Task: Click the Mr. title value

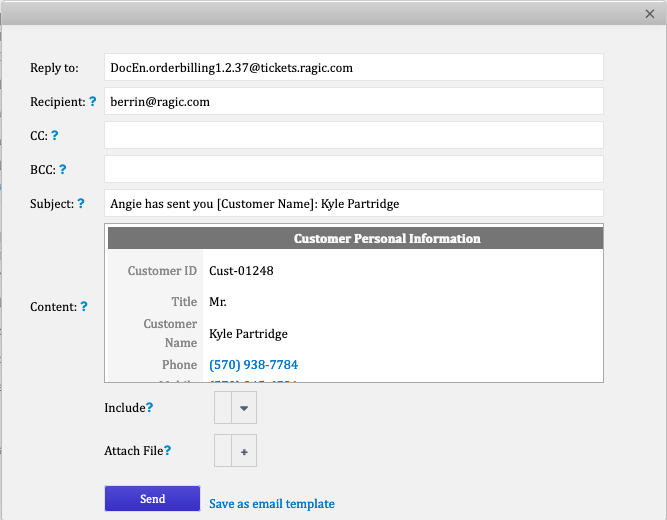Action: (x=218, y=302)
